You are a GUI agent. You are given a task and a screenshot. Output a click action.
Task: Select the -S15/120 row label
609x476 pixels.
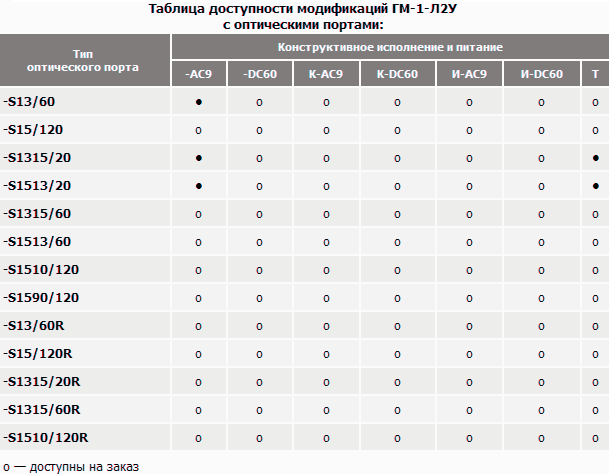click(x=33, y=130)
